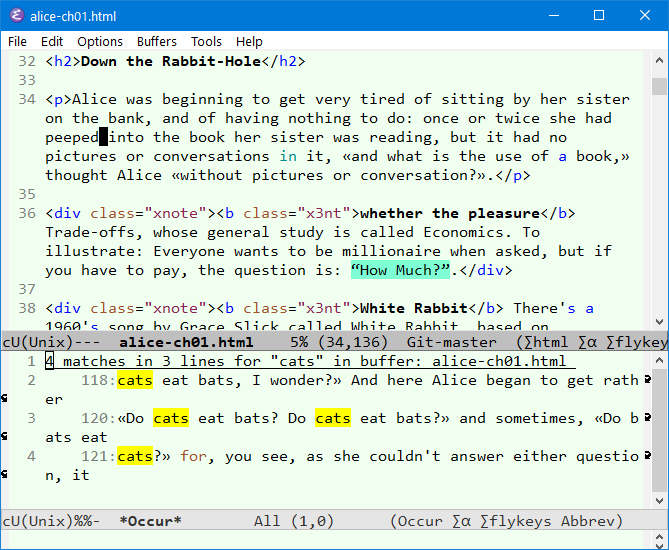The height and width of the screenshot is (550, 669).
Task: Click the minibuffer scrollbar up arrow at the window bottom
Action: pyautogui.click(x=659, y=536)
